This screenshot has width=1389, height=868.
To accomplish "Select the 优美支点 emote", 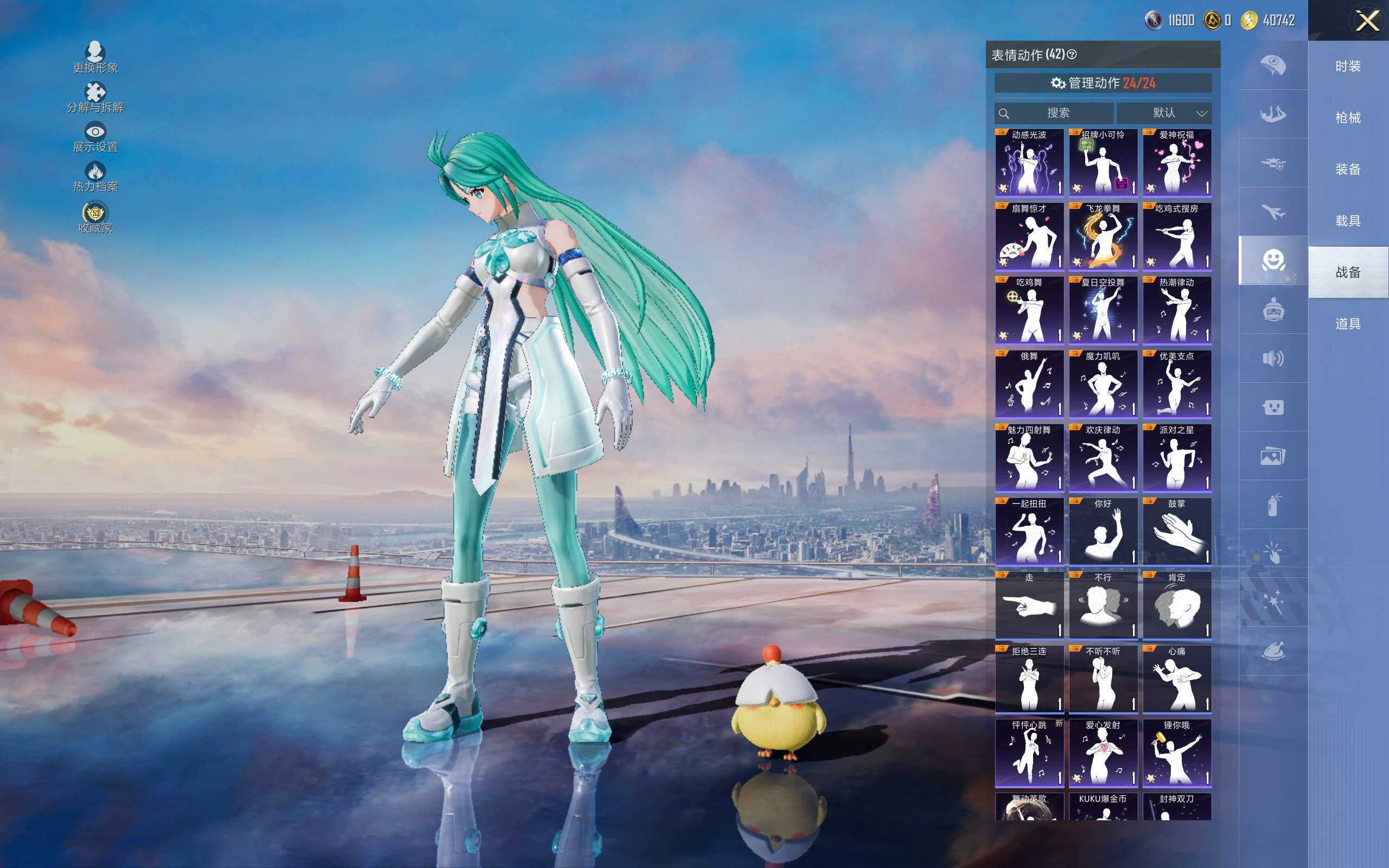I will tap(1177, 384).
